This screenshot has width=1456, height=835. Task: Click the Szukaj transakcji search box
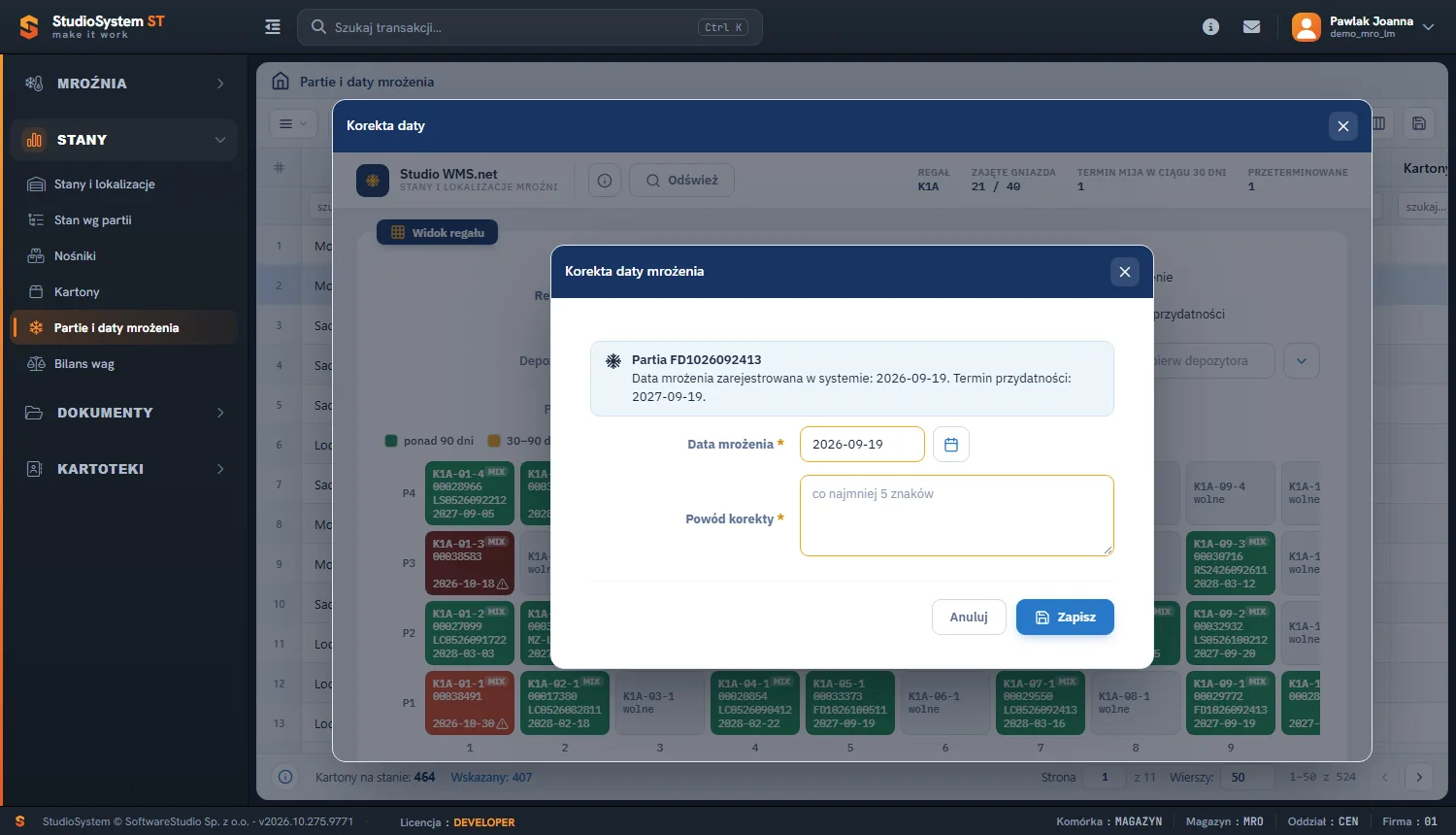click(x=530, y=27)
